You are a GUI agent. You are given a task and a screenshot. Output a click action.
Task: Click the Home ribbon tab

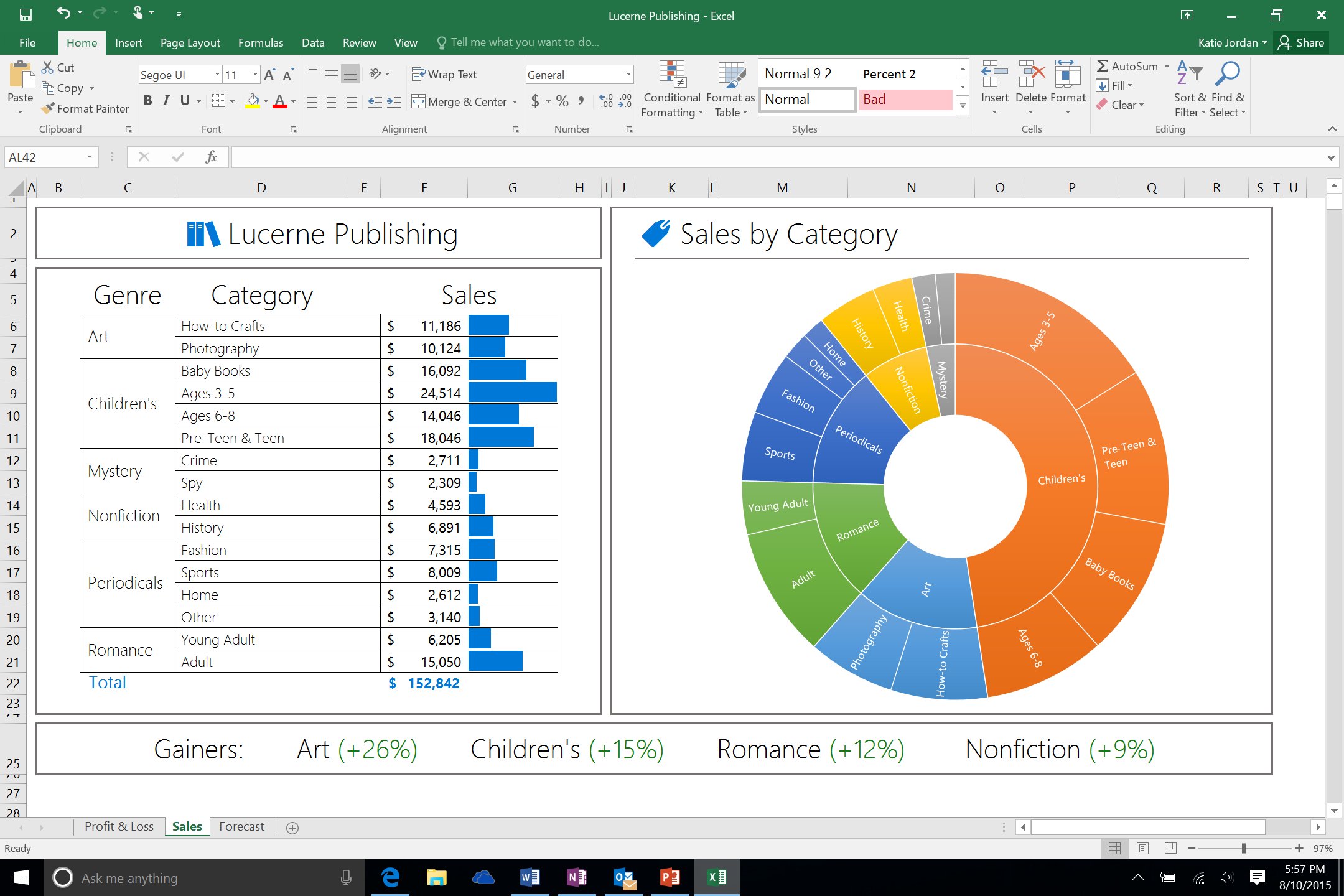point(81,42)
